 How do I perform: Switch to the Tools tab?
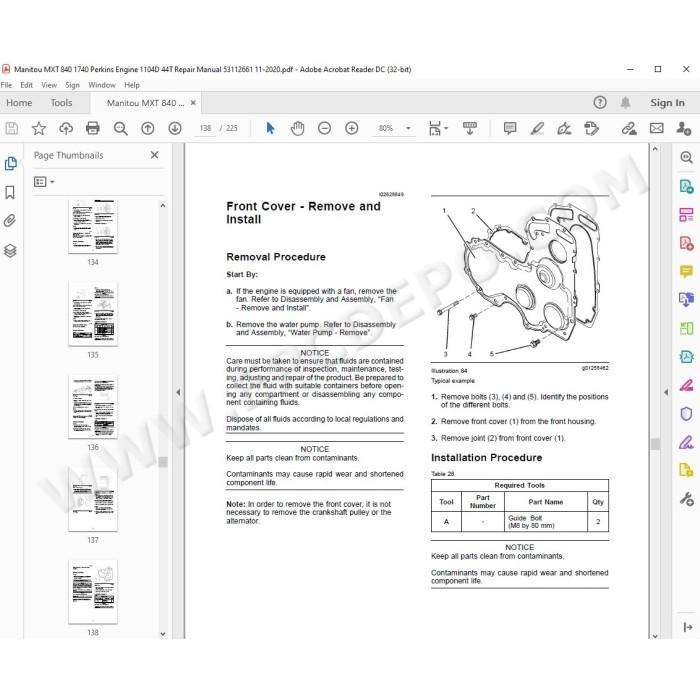coord(61,103)
